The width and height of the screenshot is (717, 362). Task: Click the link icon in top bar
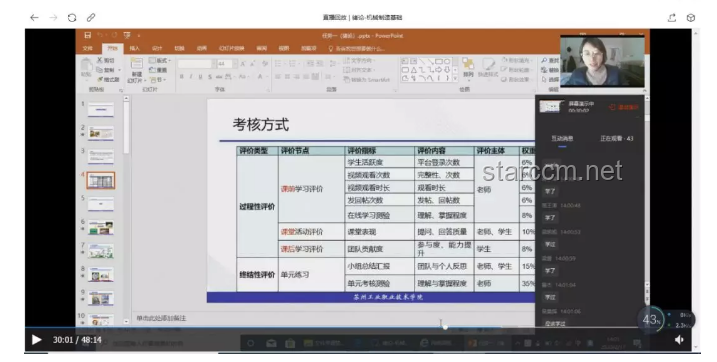[91, 17]
